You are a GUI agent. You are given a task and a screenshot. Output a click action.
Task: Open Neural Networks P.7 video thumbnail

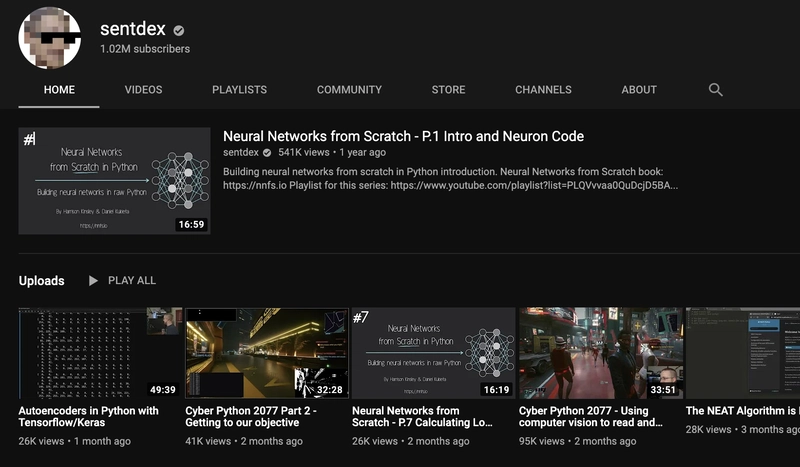pyautogui.click(x=434, y=353)
